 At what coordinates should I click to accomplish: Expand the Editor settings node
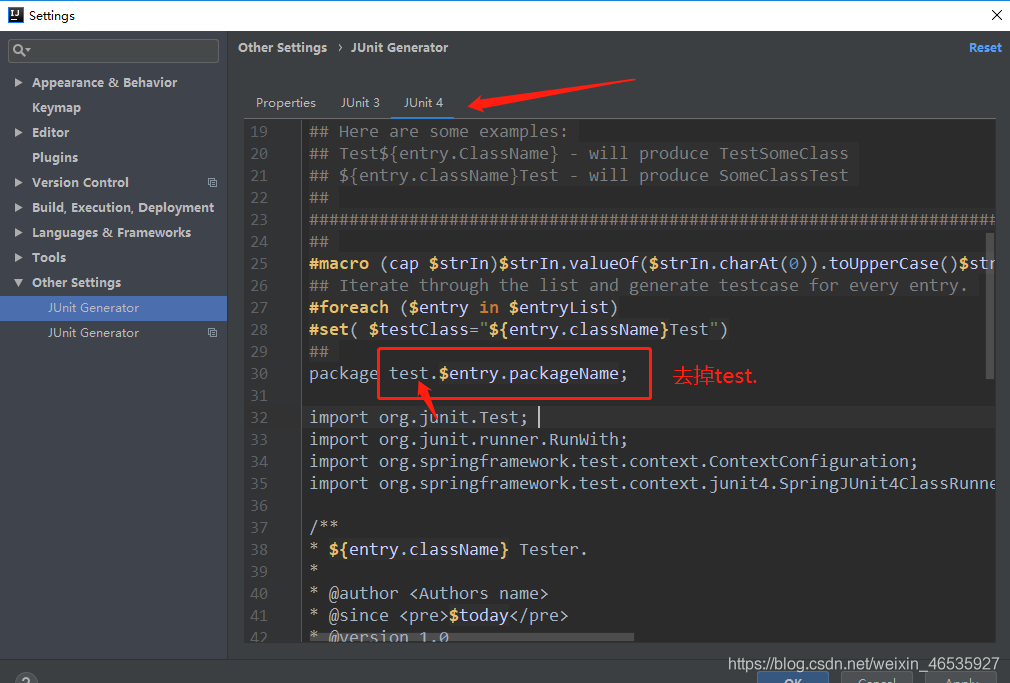(18, 133)
